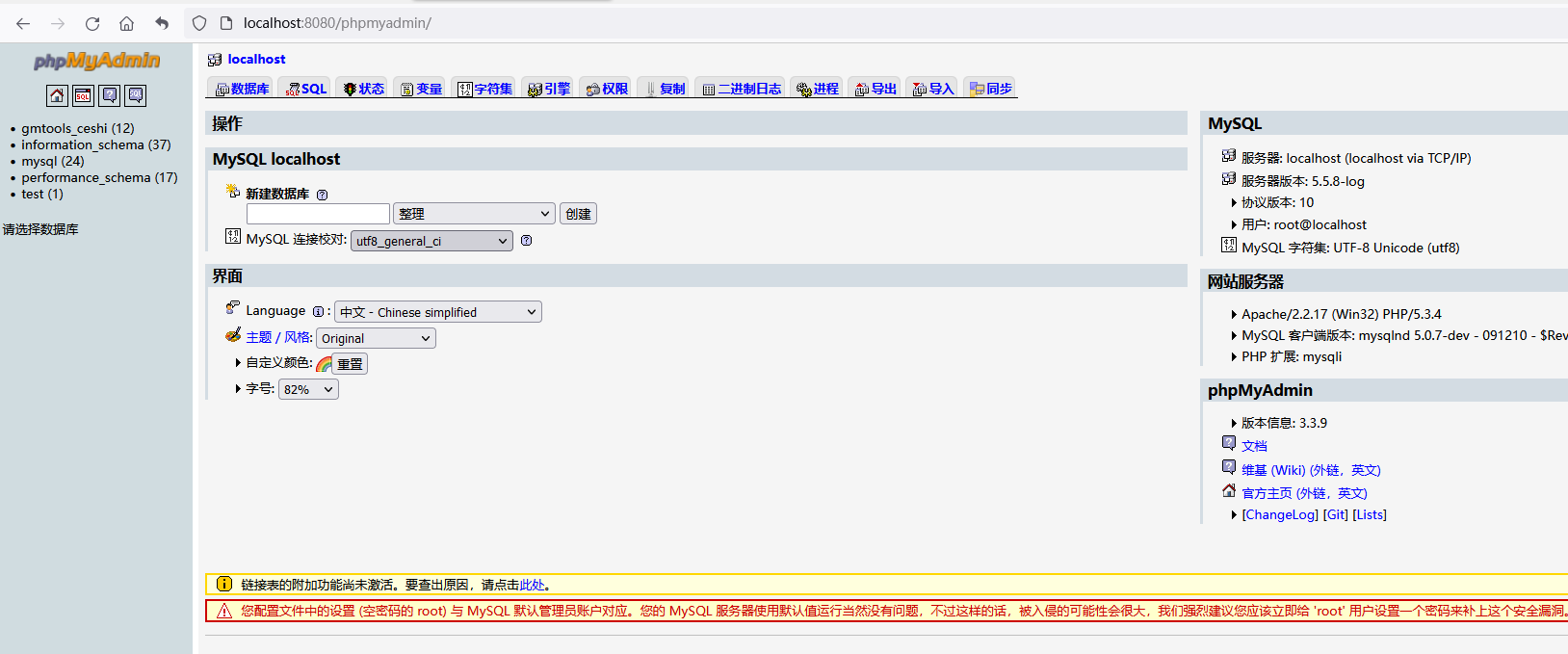Open the 数据库 tab

click(x=240, y=89)
